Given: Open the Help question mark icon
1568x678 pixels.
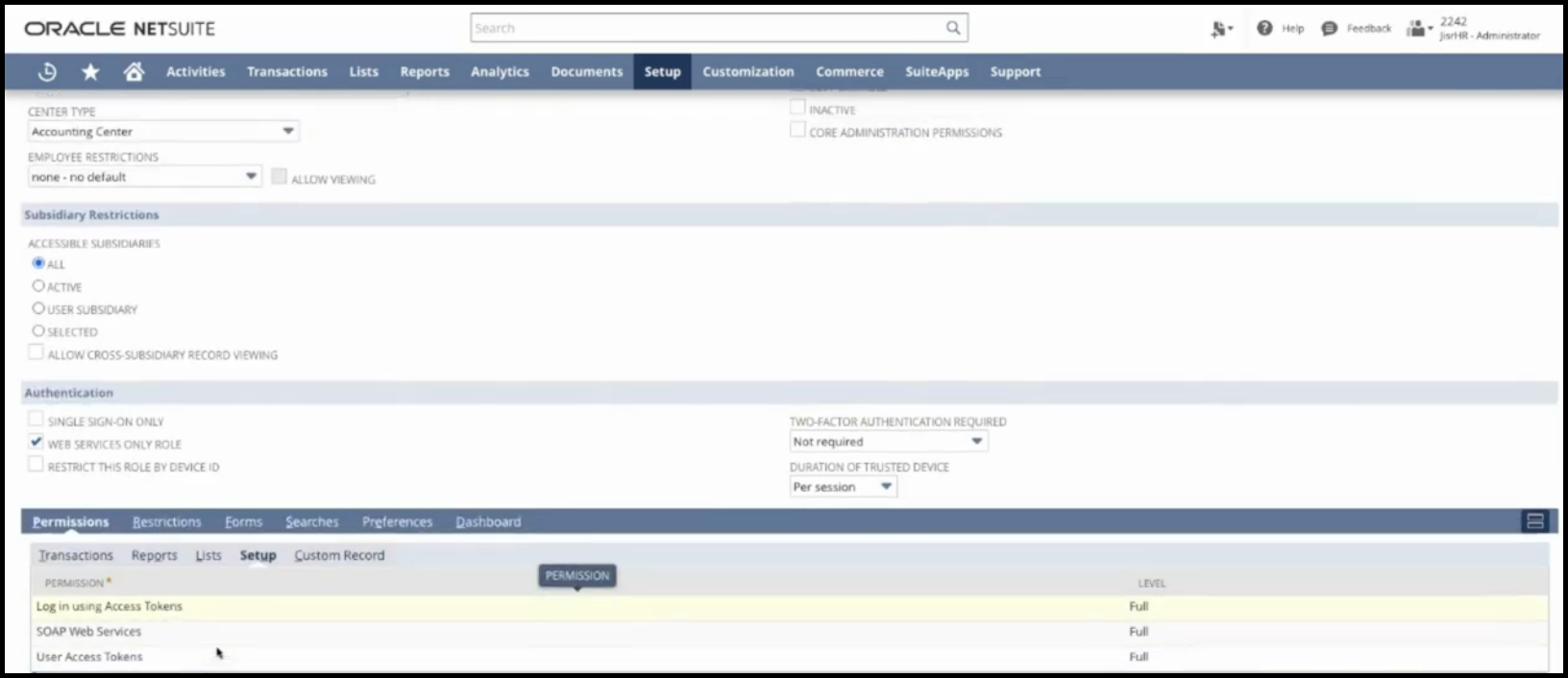Looking at the screenshot, I should [1264, 29].
